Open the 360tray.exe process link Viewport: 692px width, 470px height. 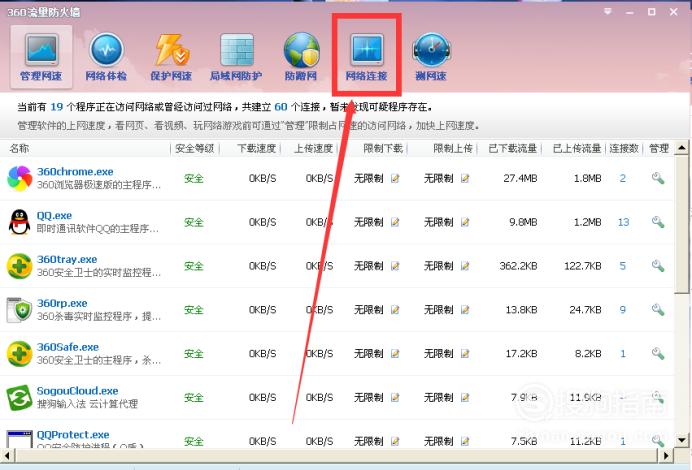point(67,259)
